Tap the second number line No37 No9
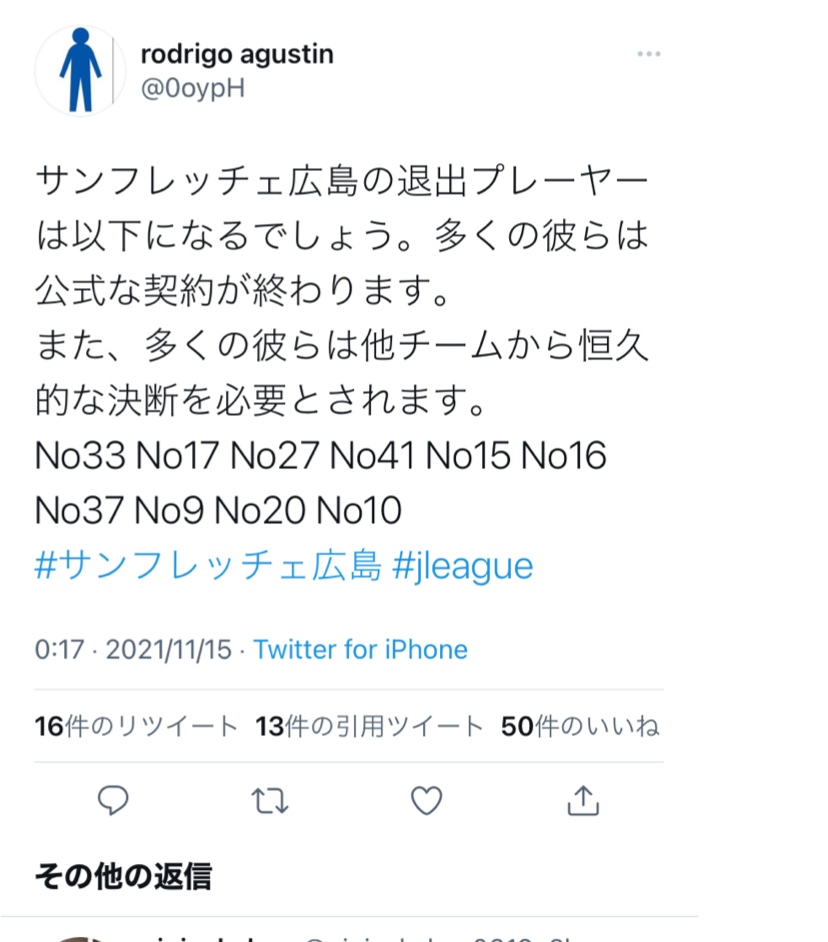828x942 pixels. pos(218,511)
